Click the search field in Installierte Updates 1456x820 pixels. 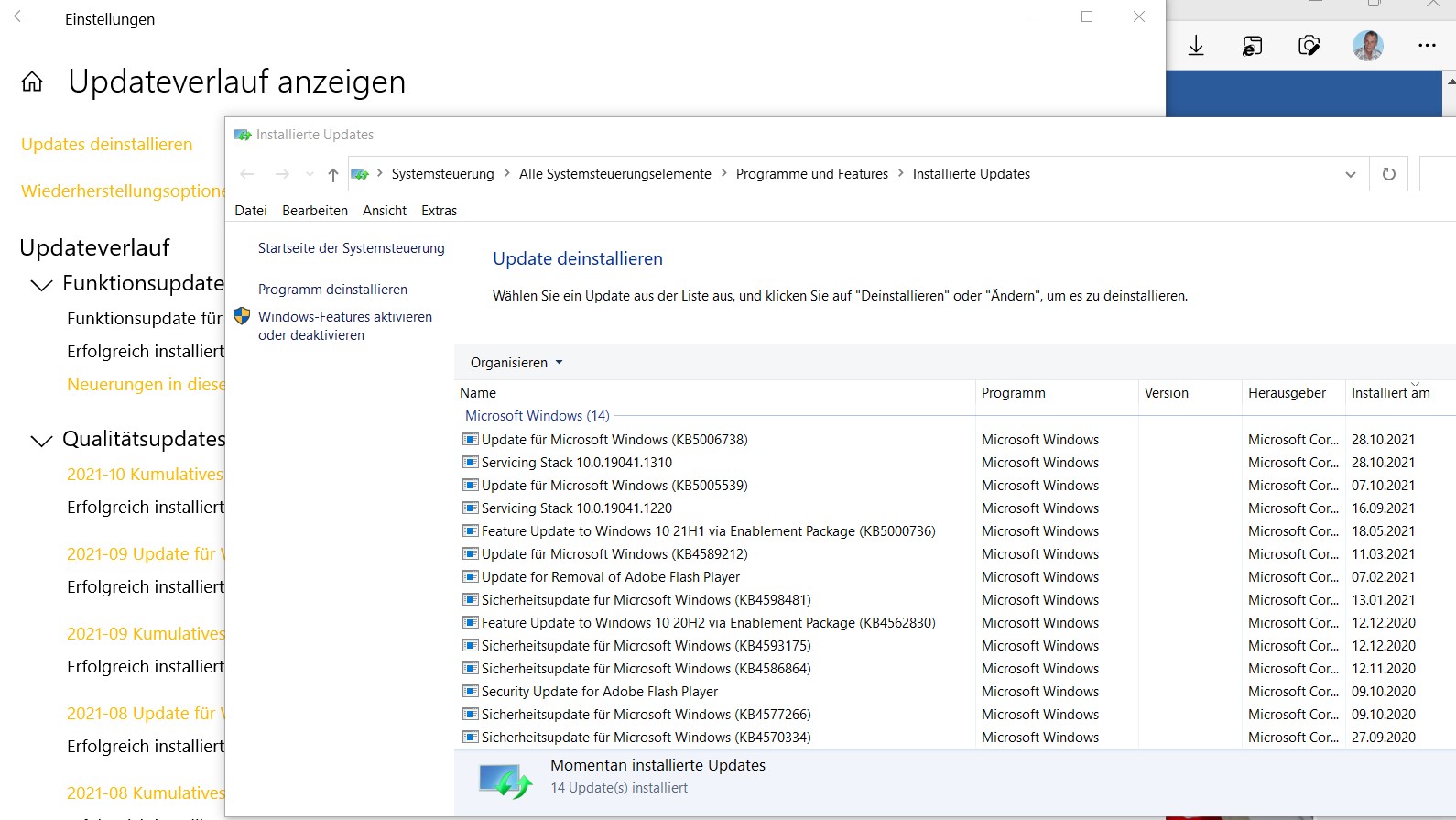1438,174
